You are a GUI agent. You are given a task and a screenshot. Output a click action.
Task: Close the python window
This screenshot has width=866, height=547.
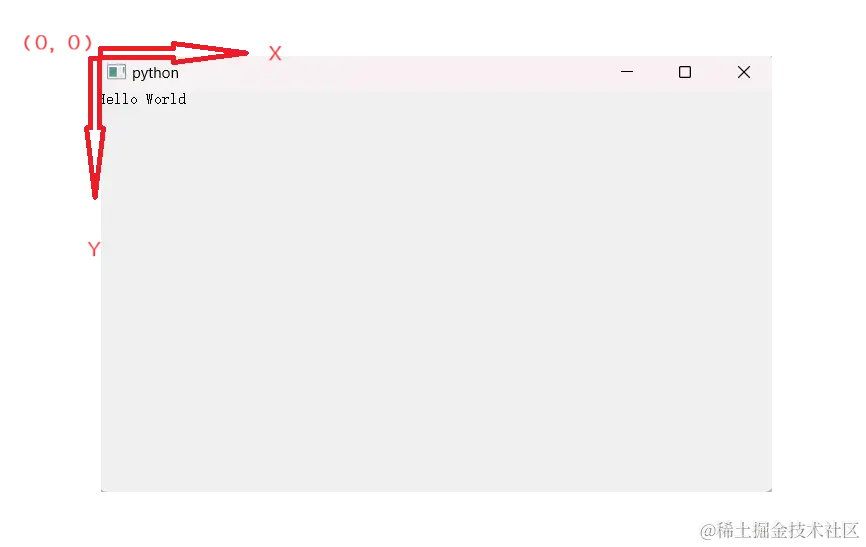[x=744, y=72]
